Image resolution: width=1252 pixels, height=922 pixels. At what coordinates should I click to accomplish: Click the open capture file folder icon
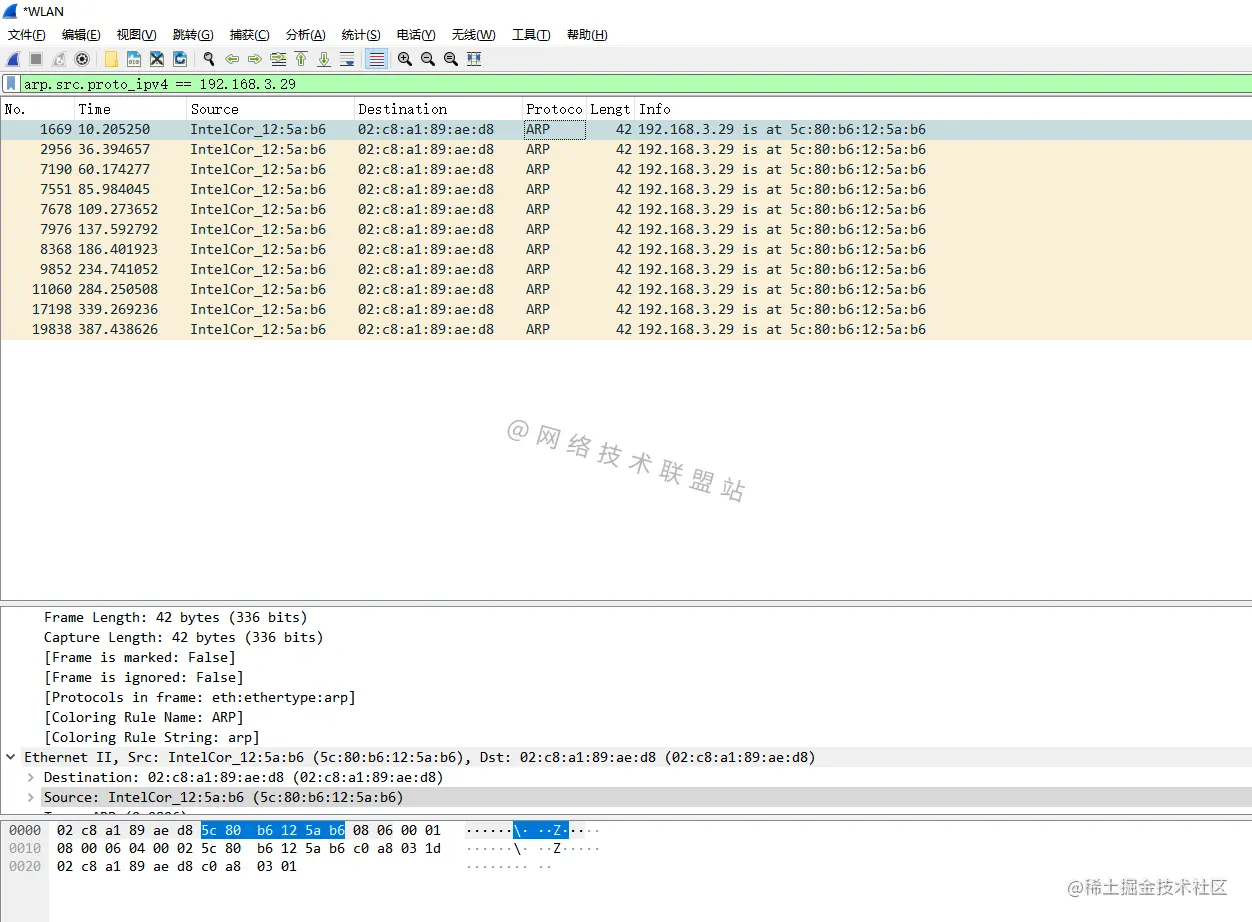pos(111,59)
